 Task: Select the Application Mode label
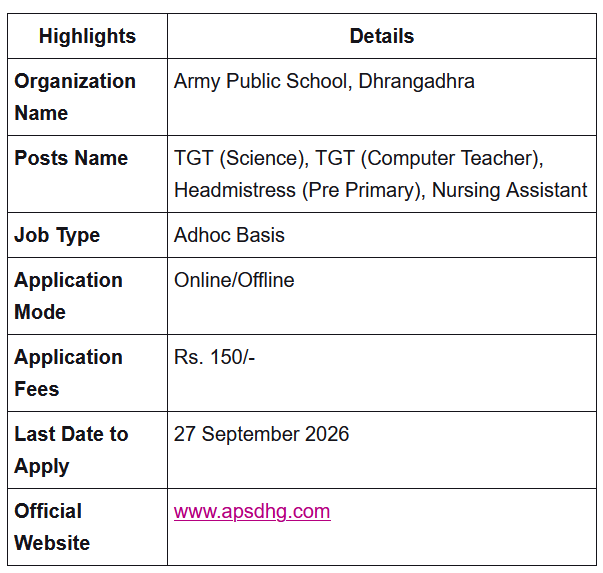68,296
